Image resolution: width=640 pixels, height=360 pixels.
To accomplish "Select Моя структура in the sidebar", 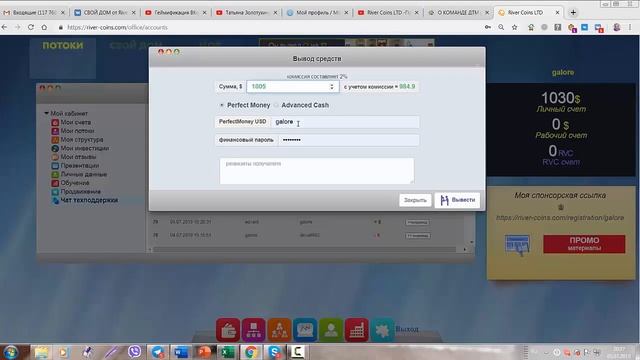I will click(82, 140).
